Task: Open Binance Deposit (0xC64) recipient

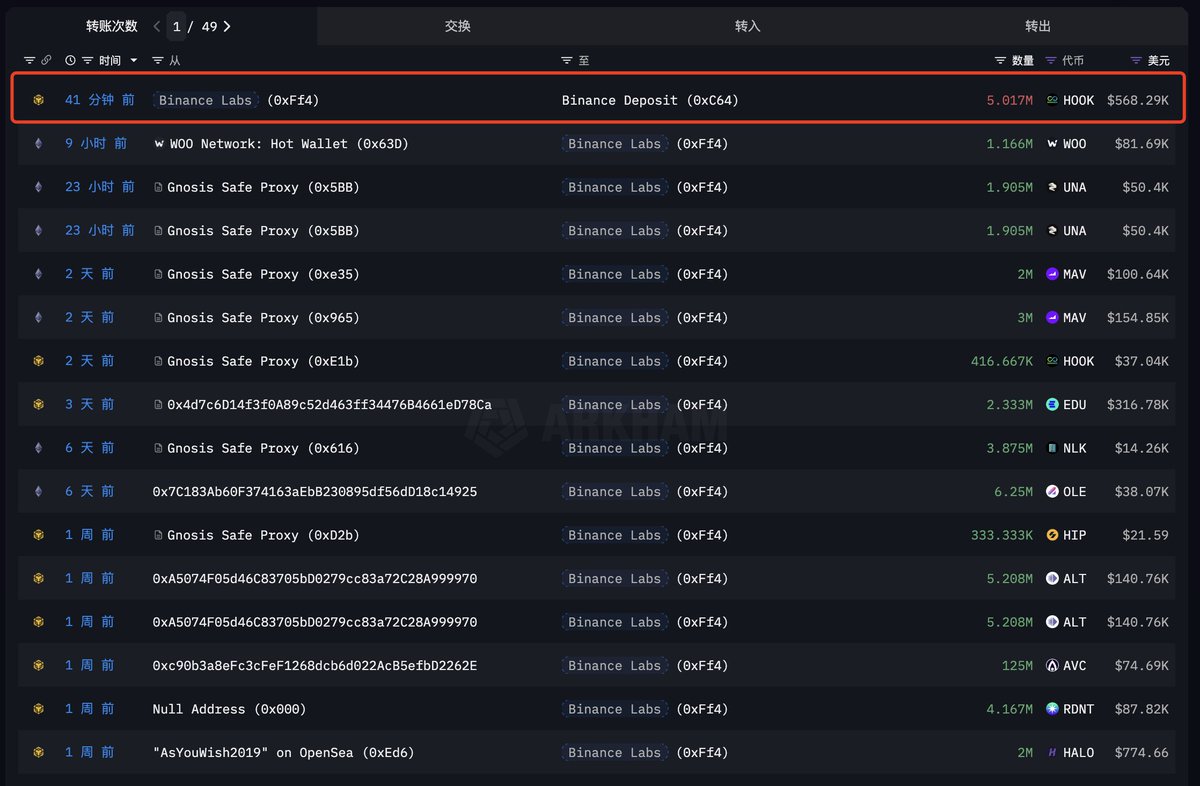Action: 650,100
